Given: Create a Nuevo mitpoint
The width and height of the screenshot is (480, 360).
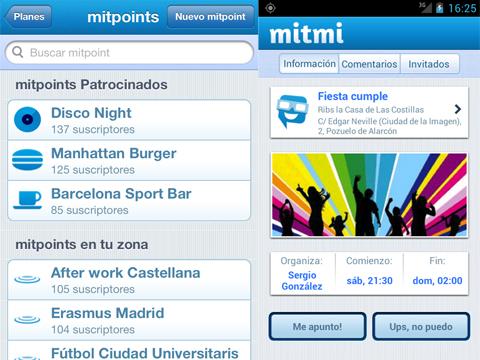Looking at the screenshot, I should (210, 17).
